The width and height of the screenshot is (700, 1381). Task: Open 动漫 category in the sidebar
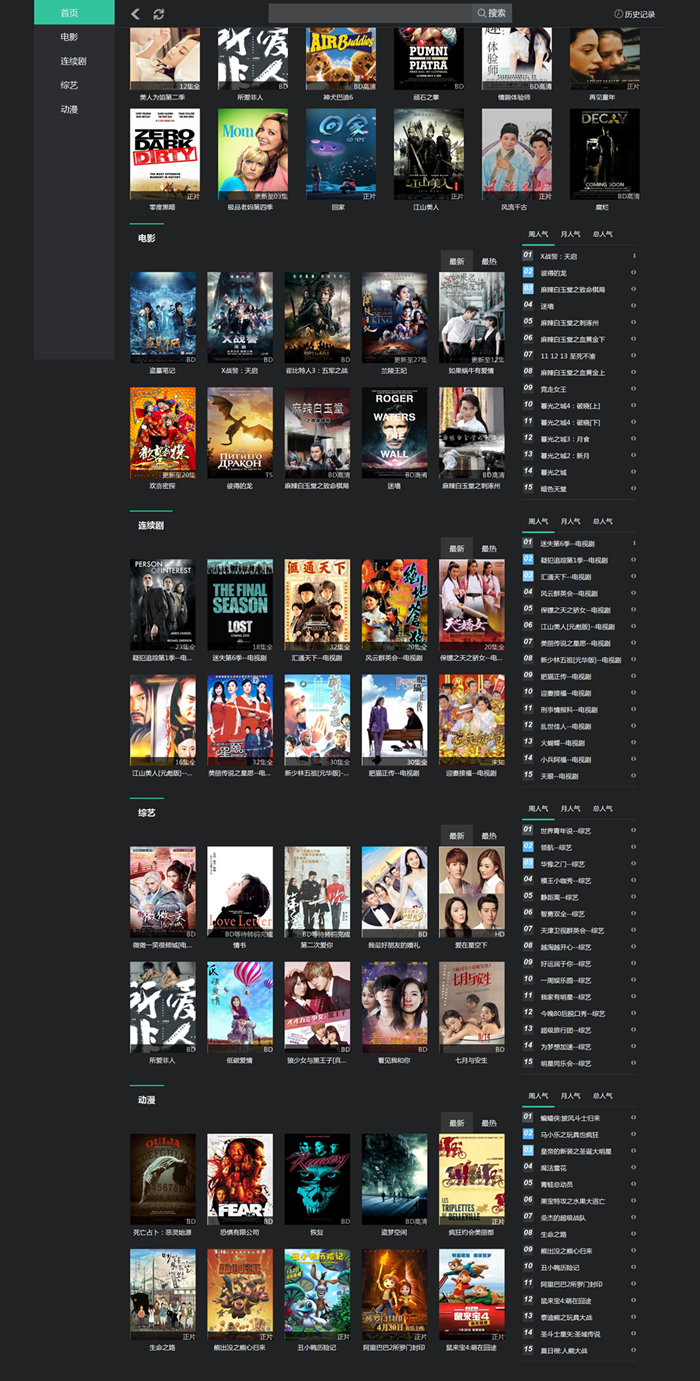point(69,109)
